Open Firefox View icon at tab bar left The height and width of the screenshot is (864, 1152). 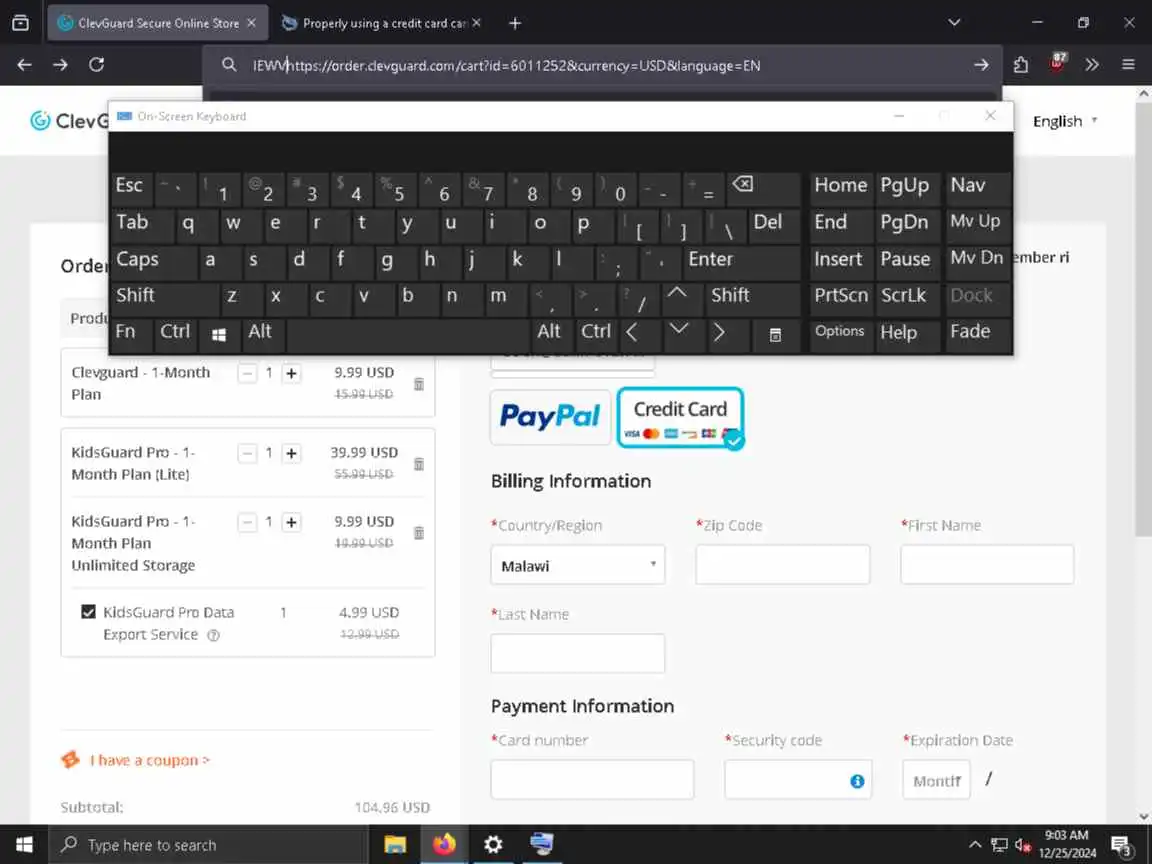point(21,23)
